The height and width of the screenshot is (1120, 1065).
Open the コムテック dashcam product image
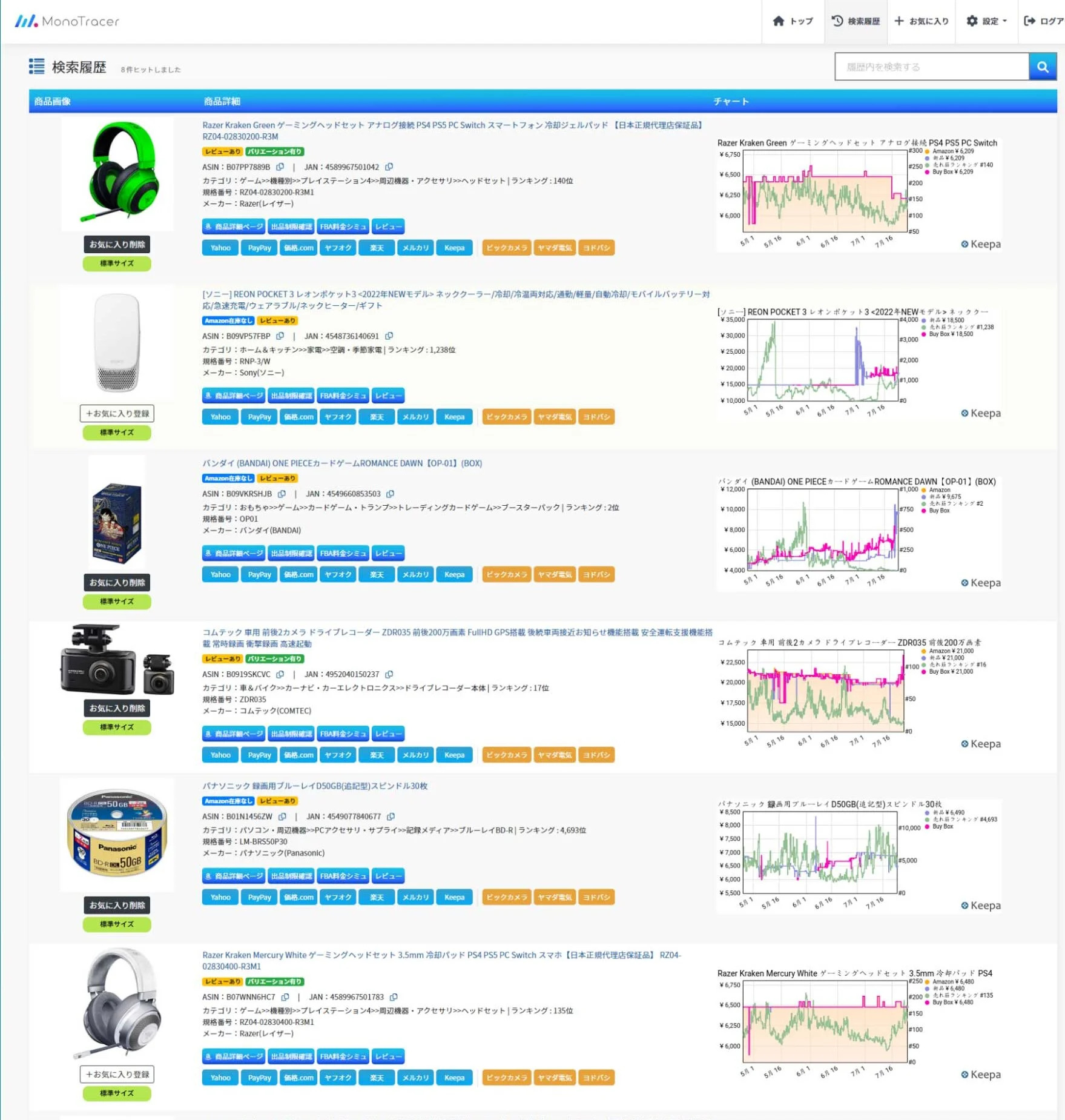pyautogui.click(x=117, y=660)
